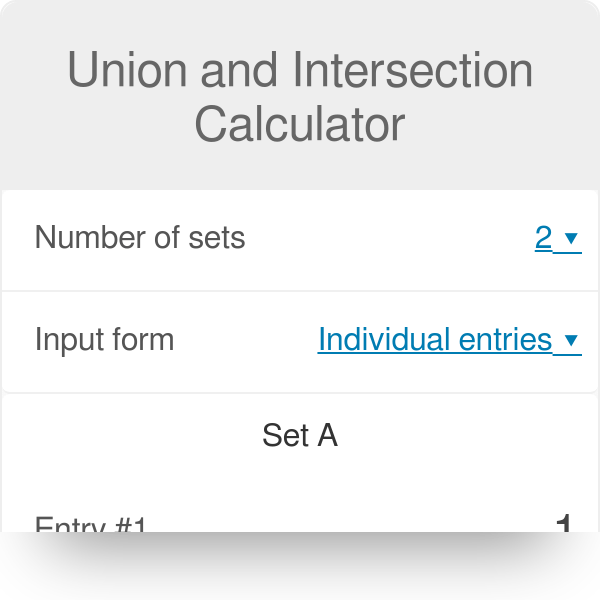Click the Entry #1 label text

(90, 524)
